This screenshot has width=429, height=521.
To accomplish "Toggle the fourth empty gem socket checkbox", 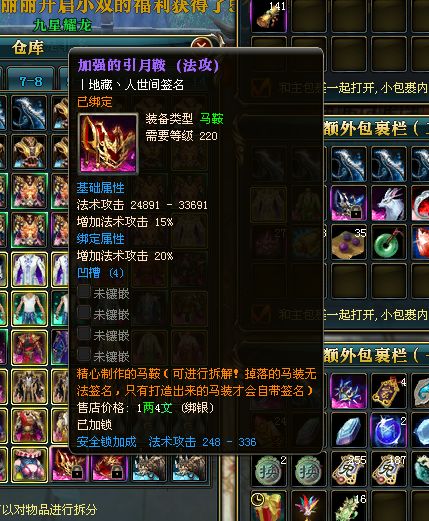I will tap(83, 354).
